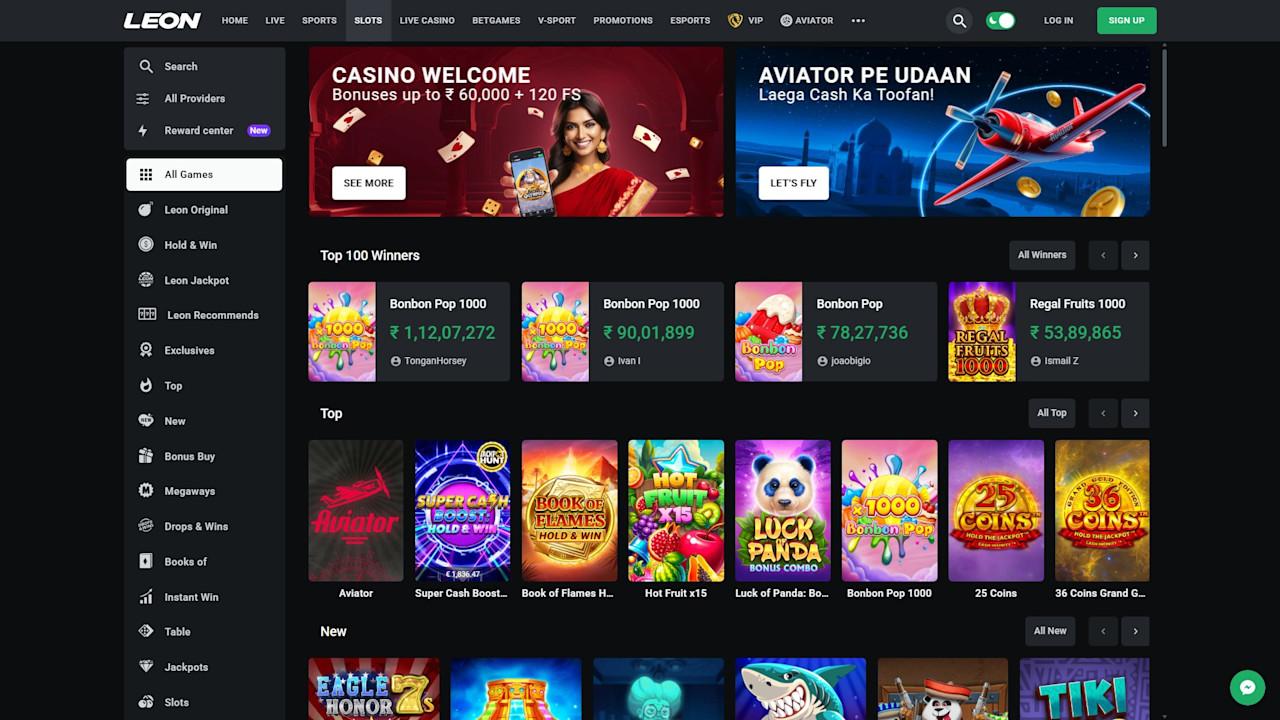Advance New games carousel right arrow
This screenshot has width=1280, height=720.
pos(1135,631)
